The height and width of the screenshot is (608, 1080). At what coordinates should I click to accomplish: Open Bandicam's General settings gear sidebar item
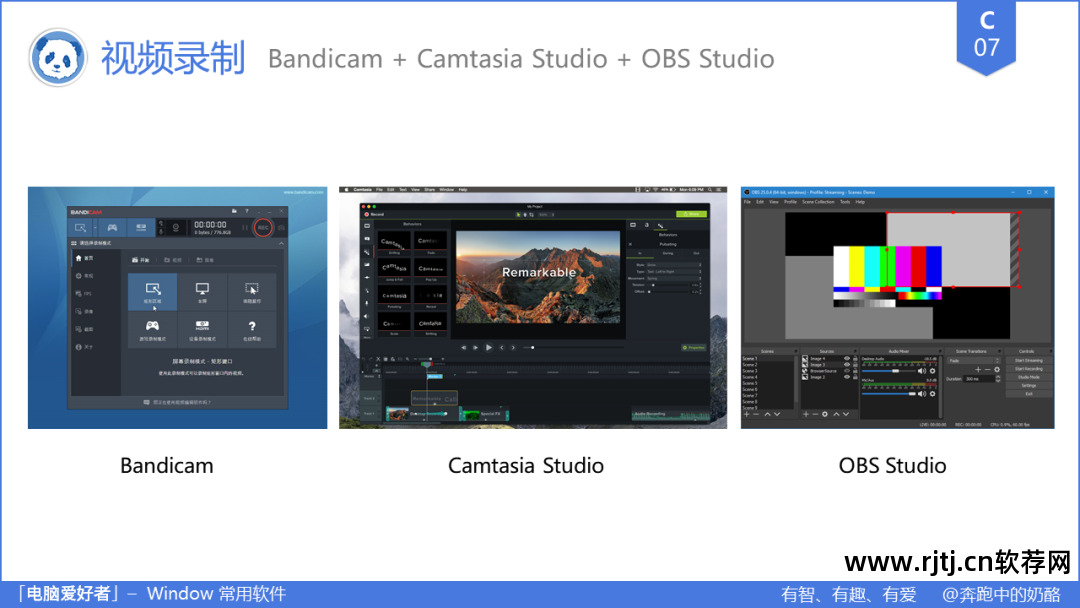point(84,275)
